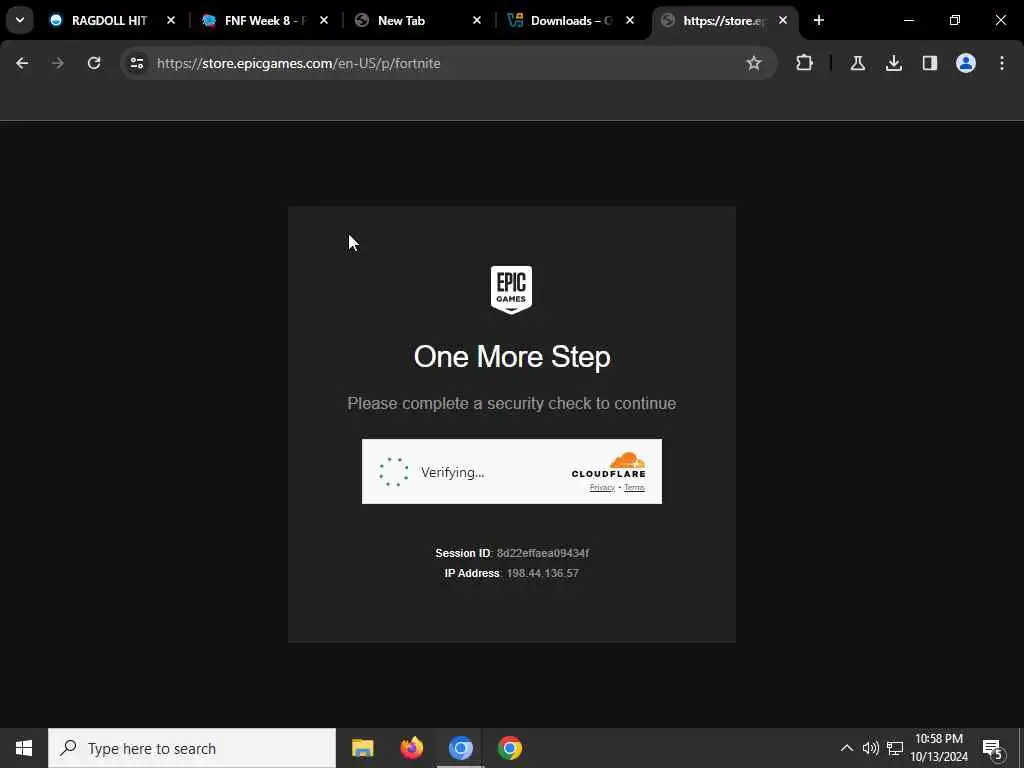Viewport: 1024px width, 768px height.
Task: Open the Extensions puzzle icon
Action: pos(805,63)
